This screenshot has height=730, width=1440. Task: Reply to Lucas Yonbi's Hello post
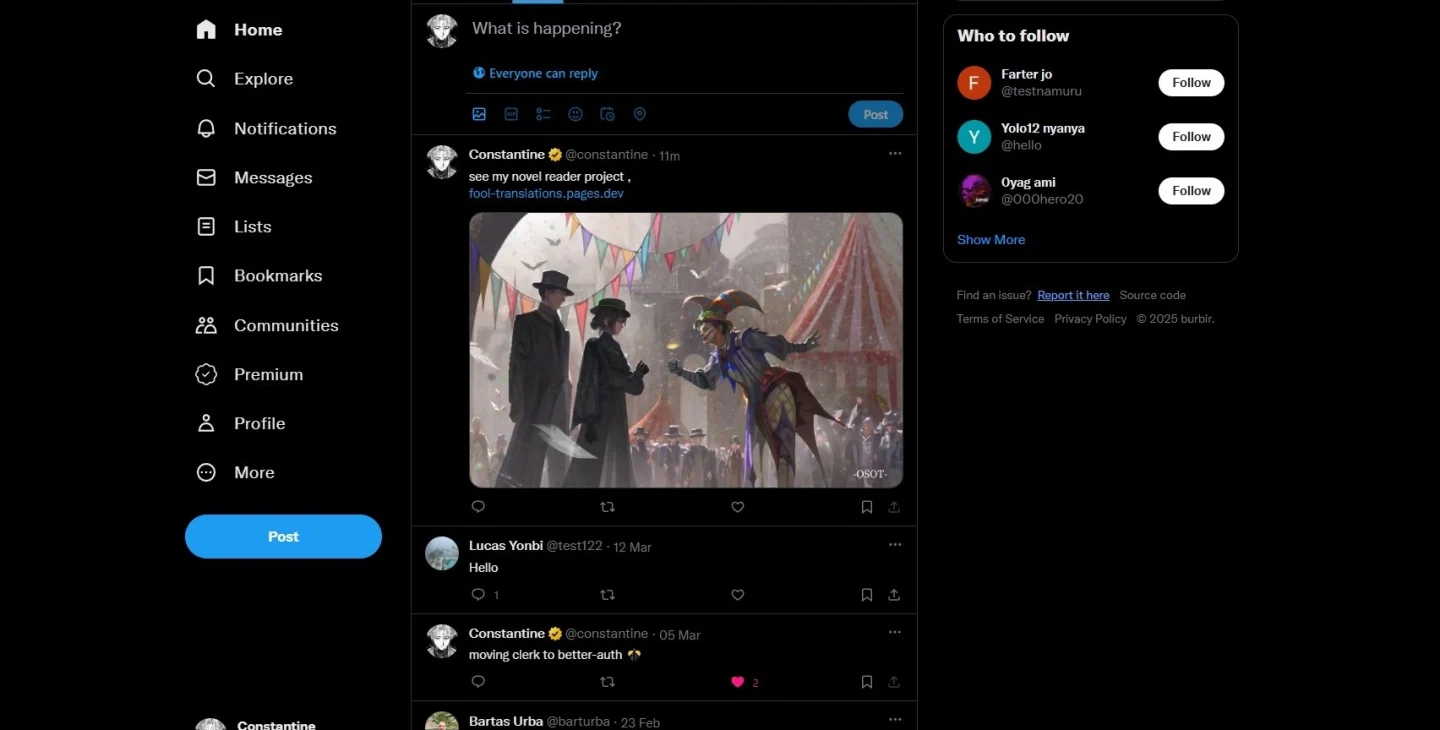(x=478, y=594)
